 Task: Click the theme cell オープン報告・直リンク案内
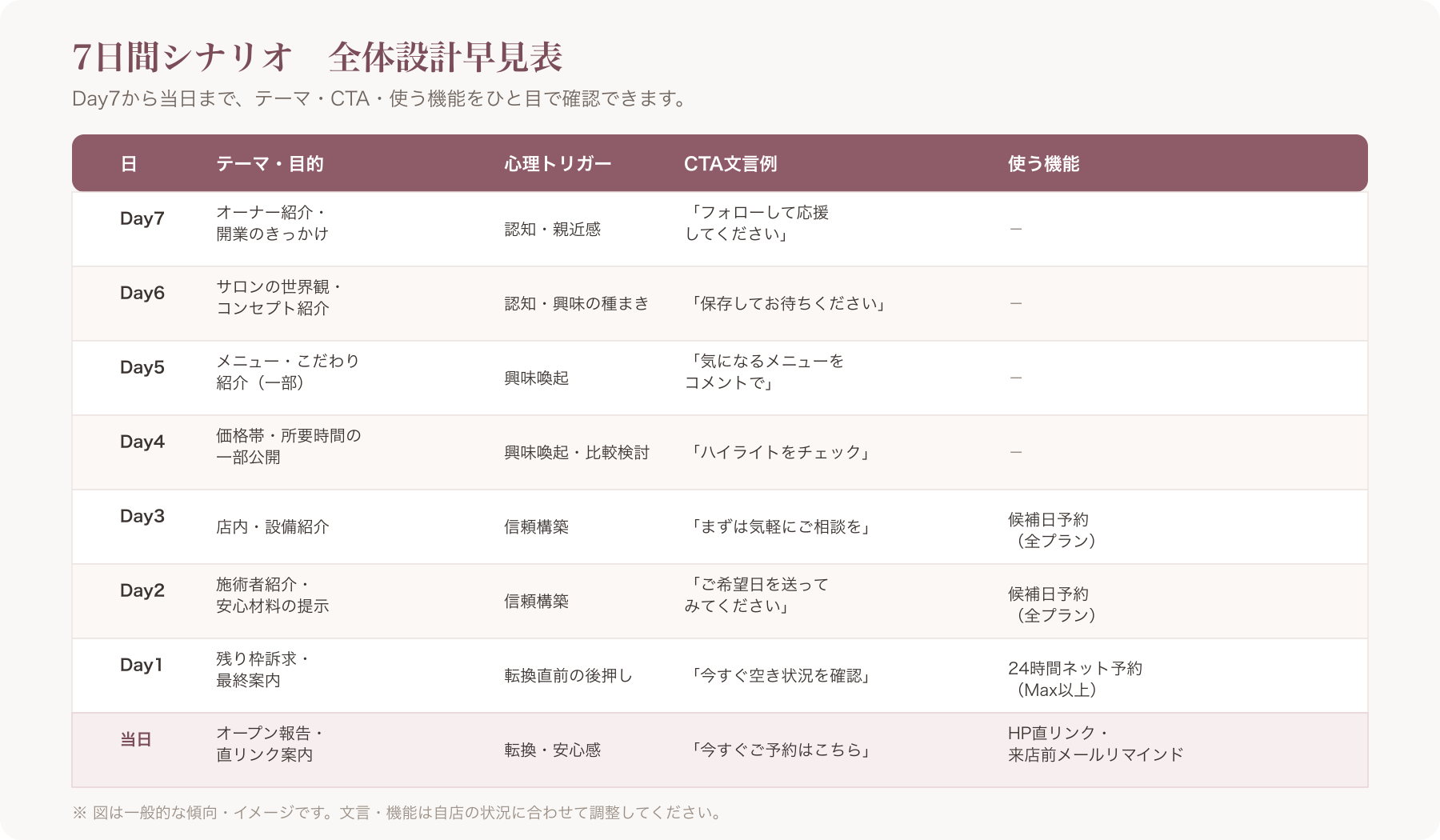pos(270,744)
